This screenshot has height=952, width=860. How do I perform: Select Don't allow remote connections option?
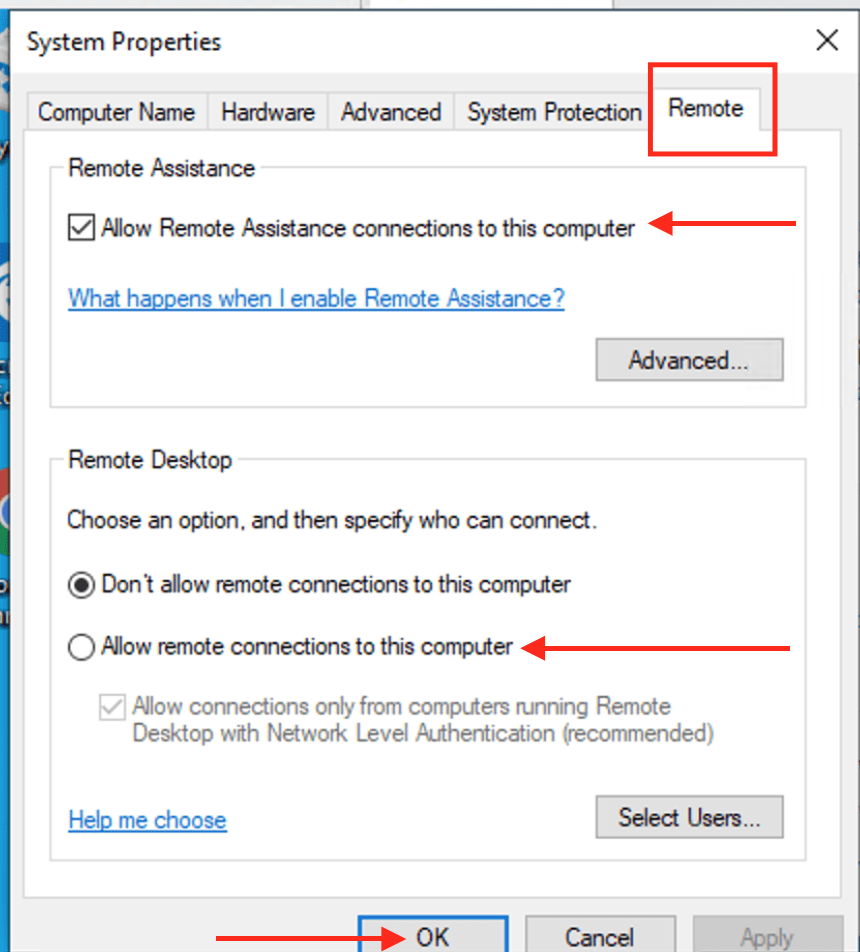[82, 585]
